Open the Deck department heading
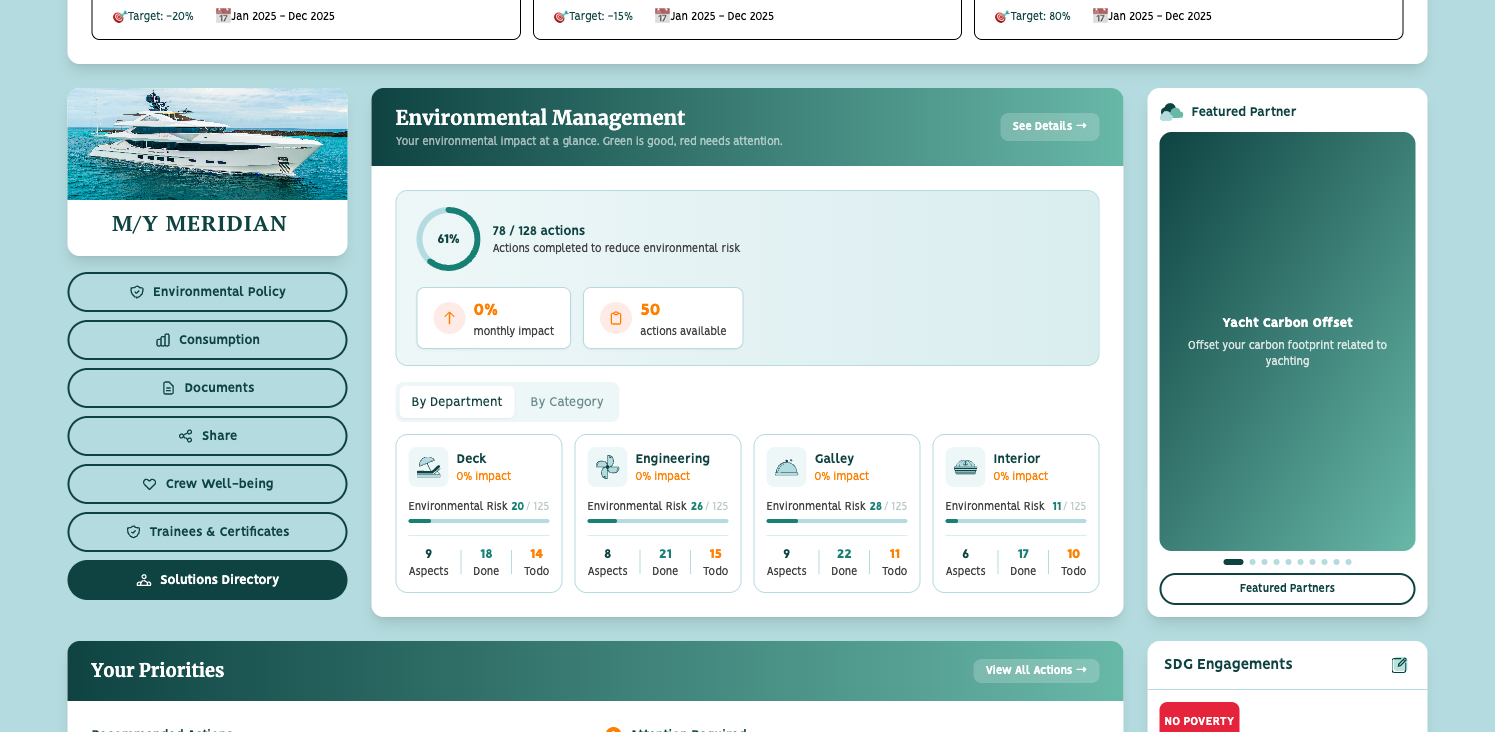 (x=471, y=459)
